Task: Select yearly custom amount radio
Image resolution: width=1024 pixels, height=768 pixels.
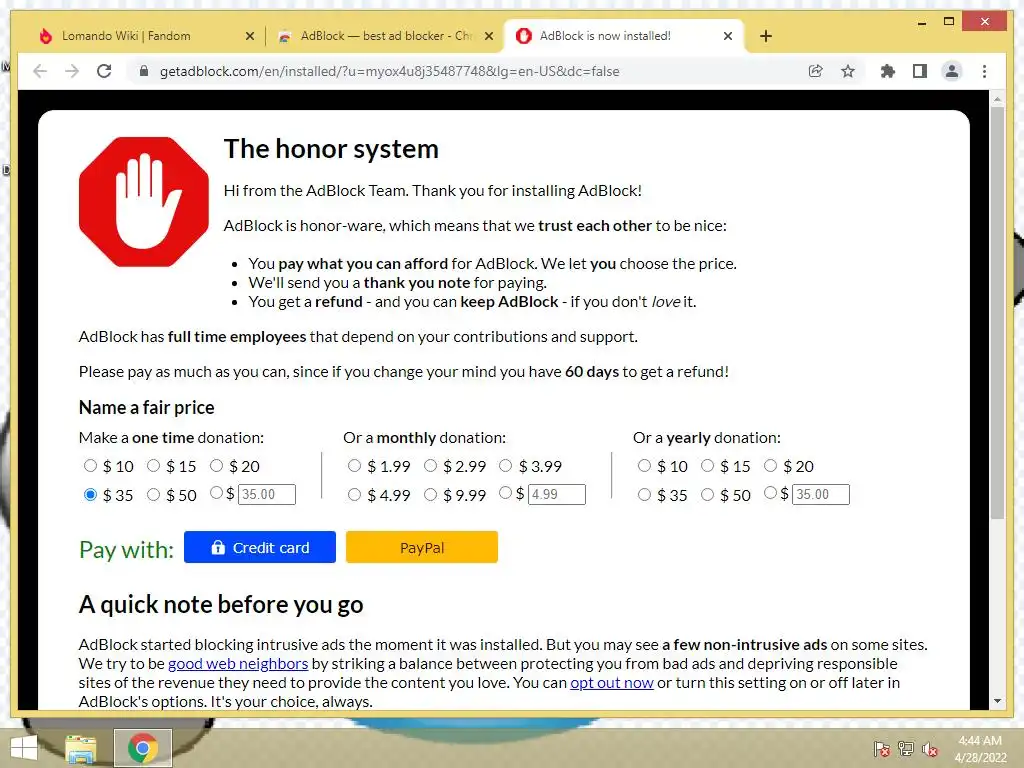Action: pos(771,493)
